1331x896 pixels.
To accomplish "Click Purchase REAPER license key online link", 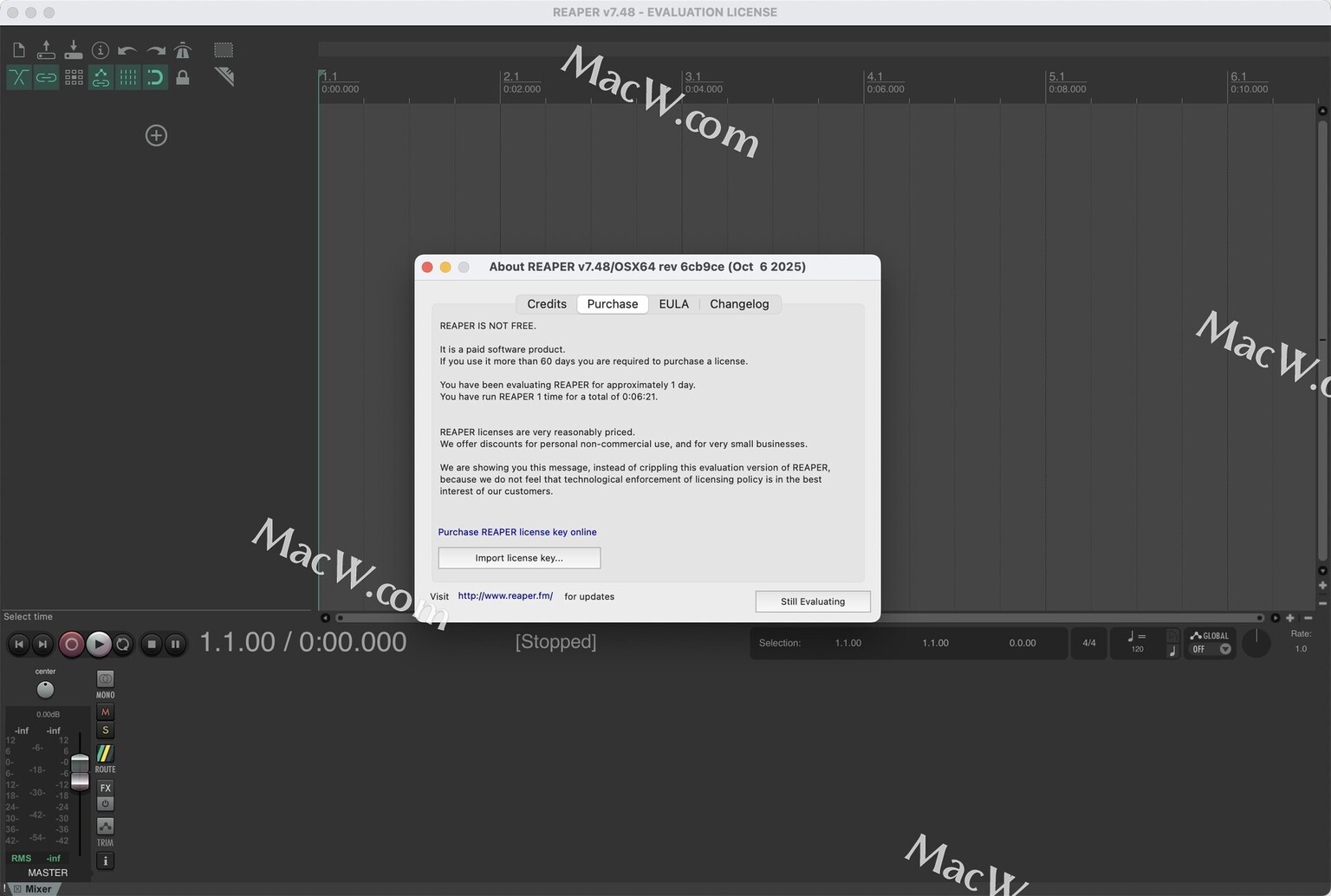I will (x=517, y=532).
